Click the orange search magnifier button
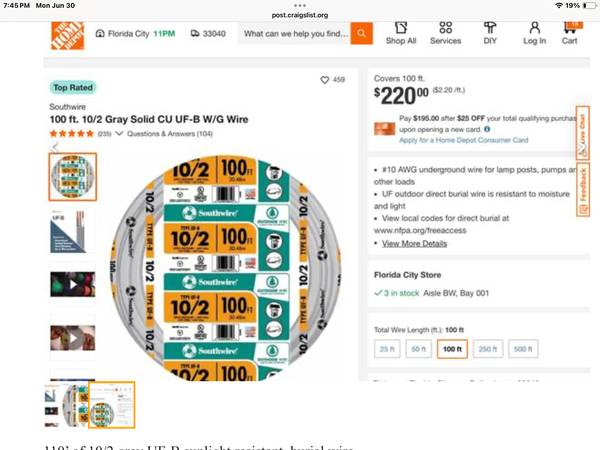The image size is (600, 450). pyautogui.click(x=361, y=33)
